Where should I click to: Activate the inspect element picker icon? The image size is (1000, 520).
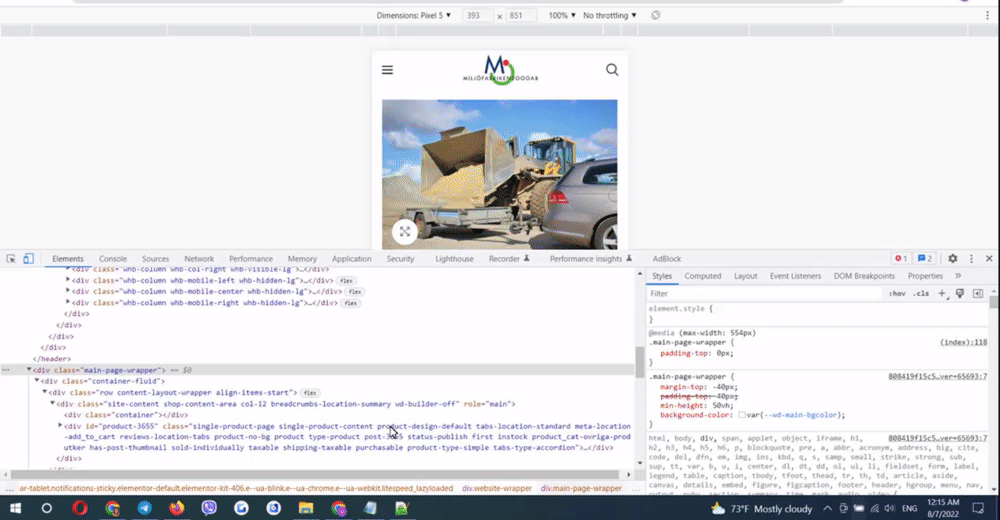[11, 258]
